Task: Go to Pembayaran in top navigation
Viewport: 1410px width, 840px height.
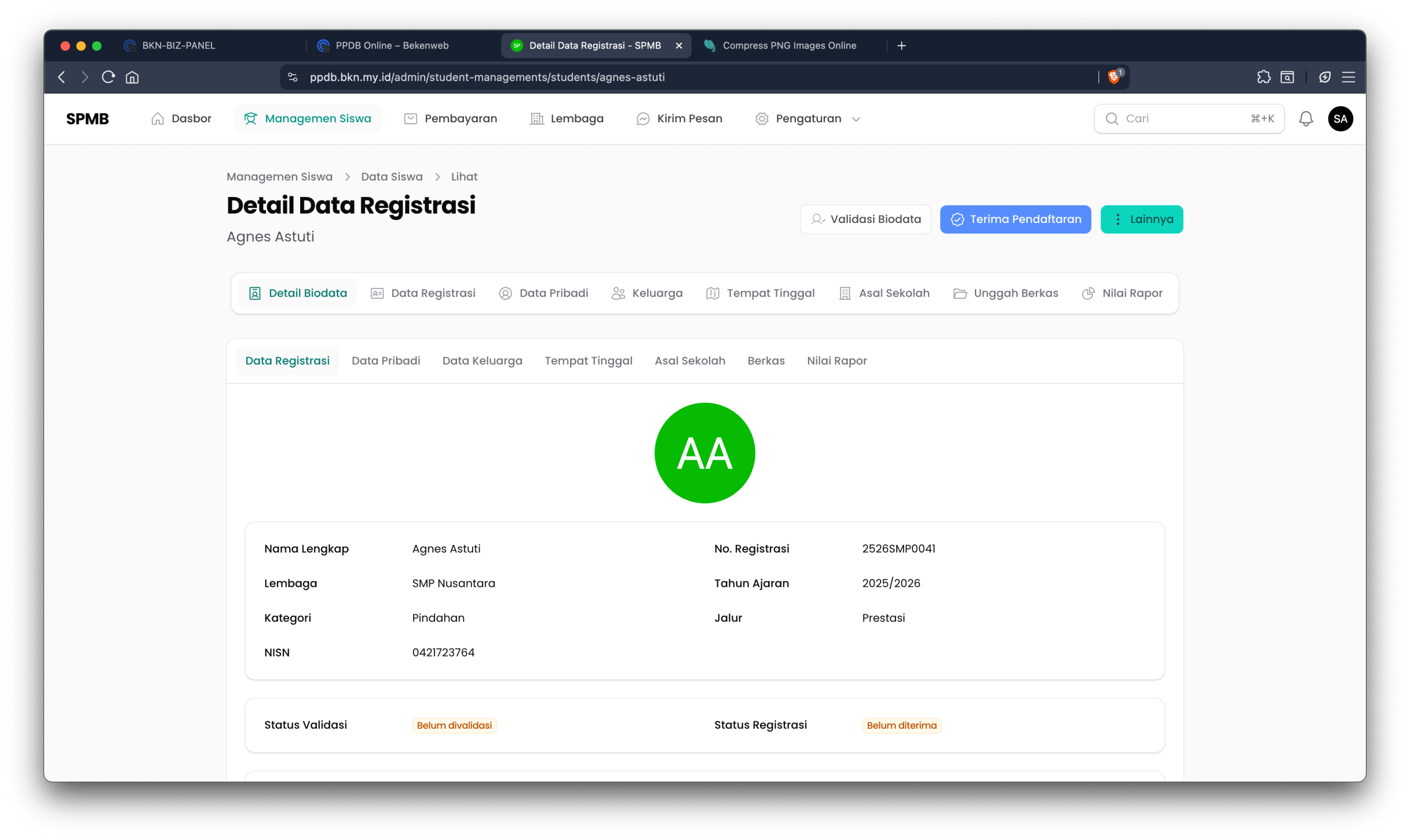Action: click(x=450, y=119)
